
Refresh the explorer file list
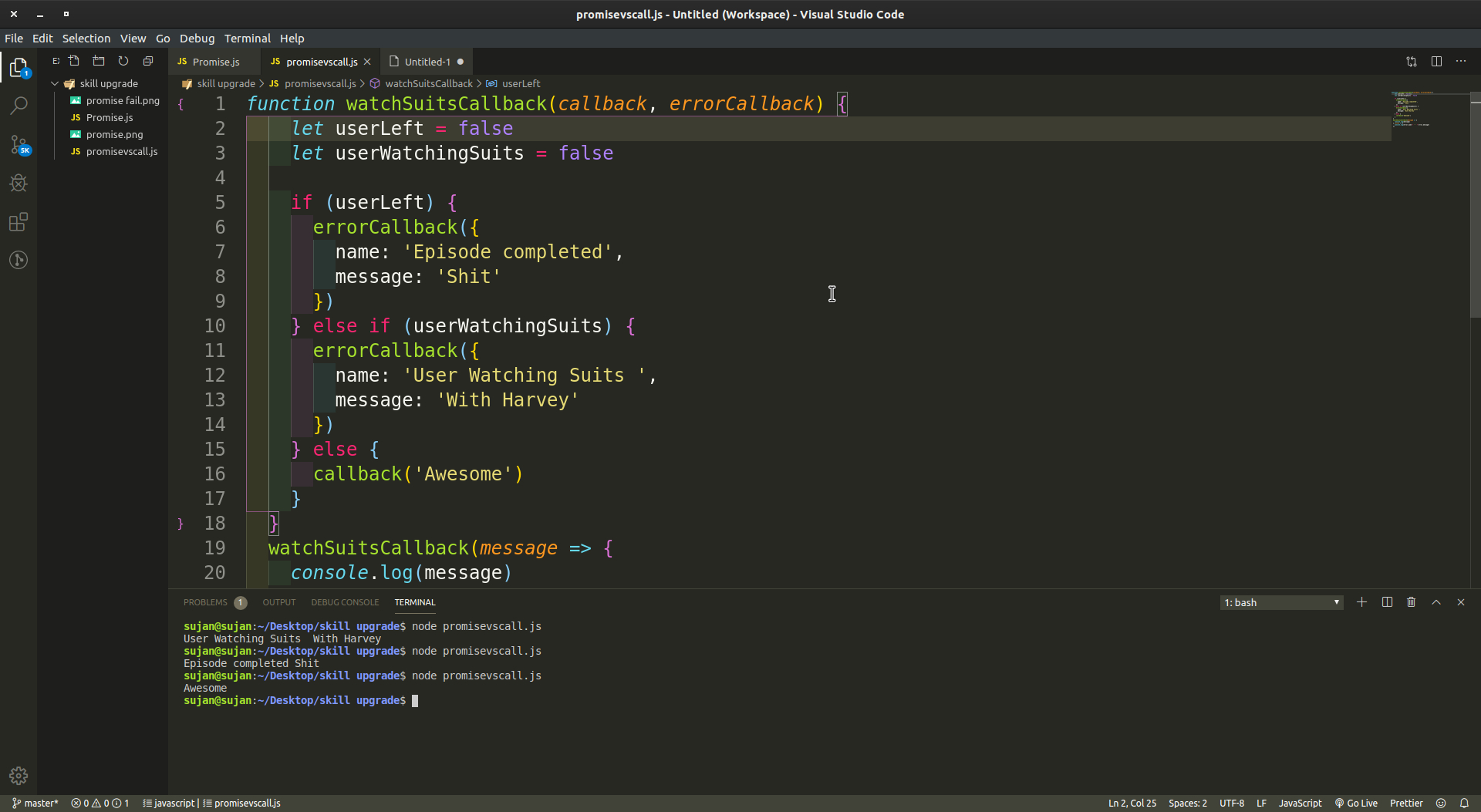click(x=123, y=61)
